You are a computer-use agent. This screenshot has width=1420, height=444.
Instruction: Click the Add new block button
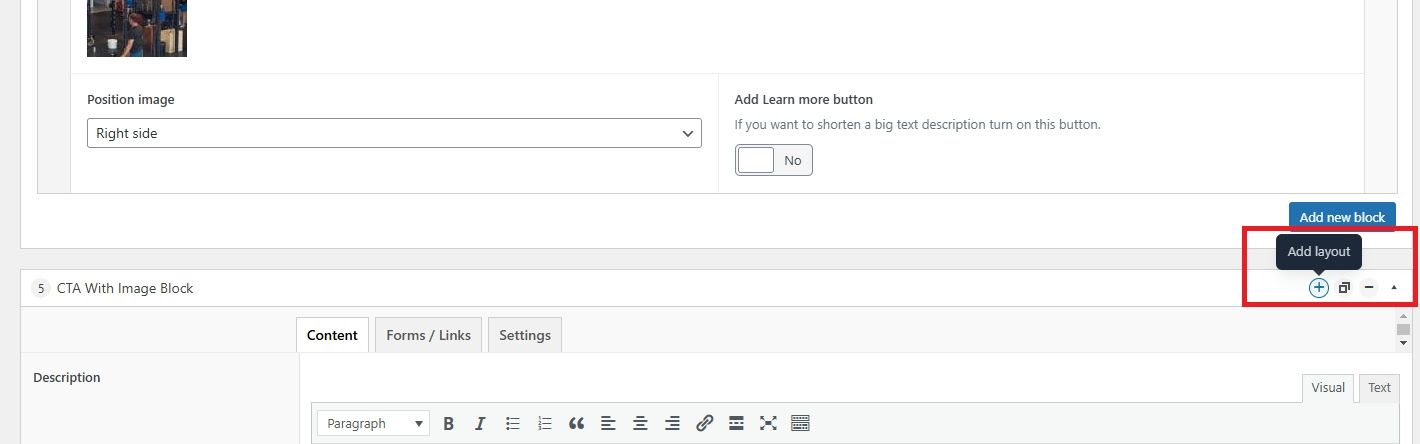pos(1341,217)
